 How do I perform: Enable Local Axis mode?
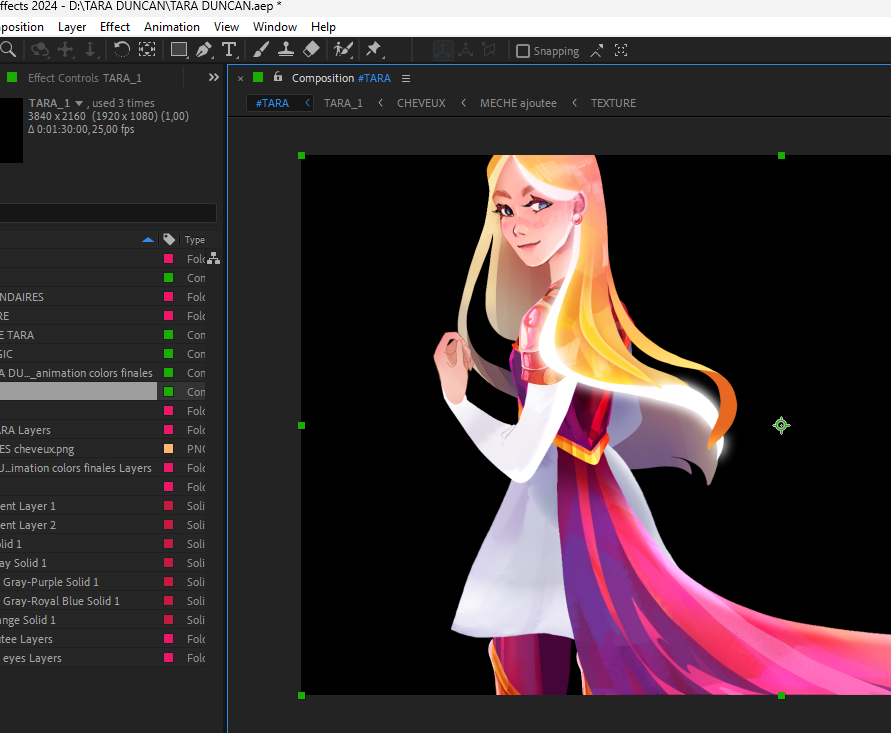pos(443,51)
